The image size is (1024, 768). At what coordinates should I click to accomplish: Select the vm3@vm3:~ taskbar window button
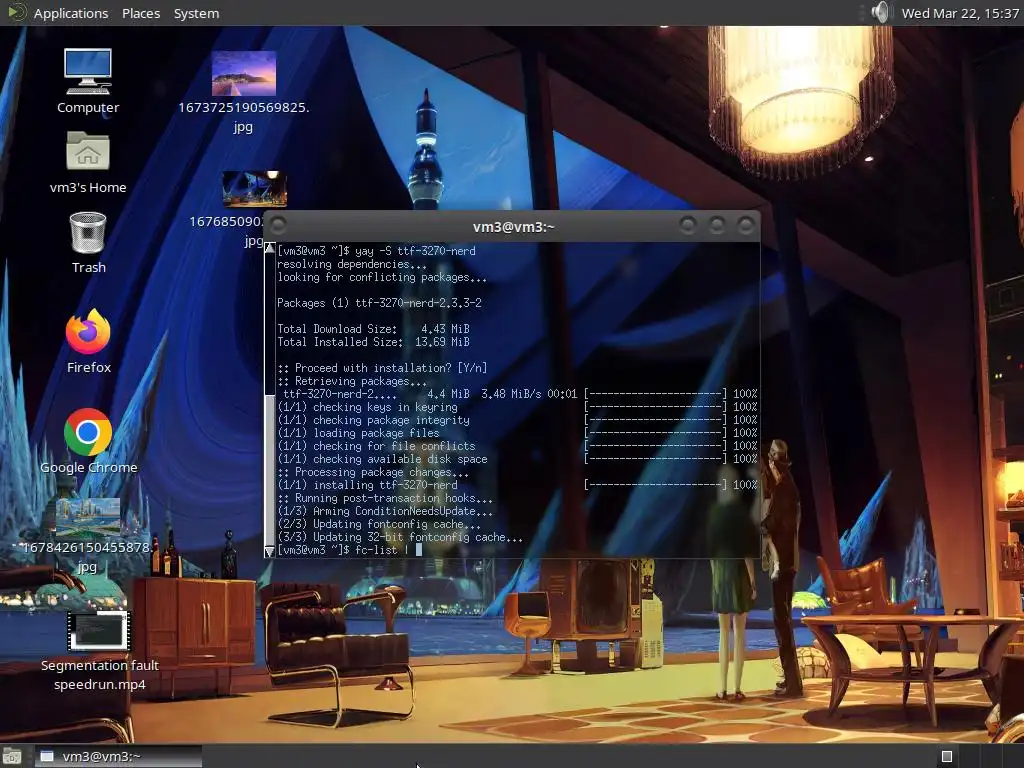pyautogui.click(x=118, y=756)
